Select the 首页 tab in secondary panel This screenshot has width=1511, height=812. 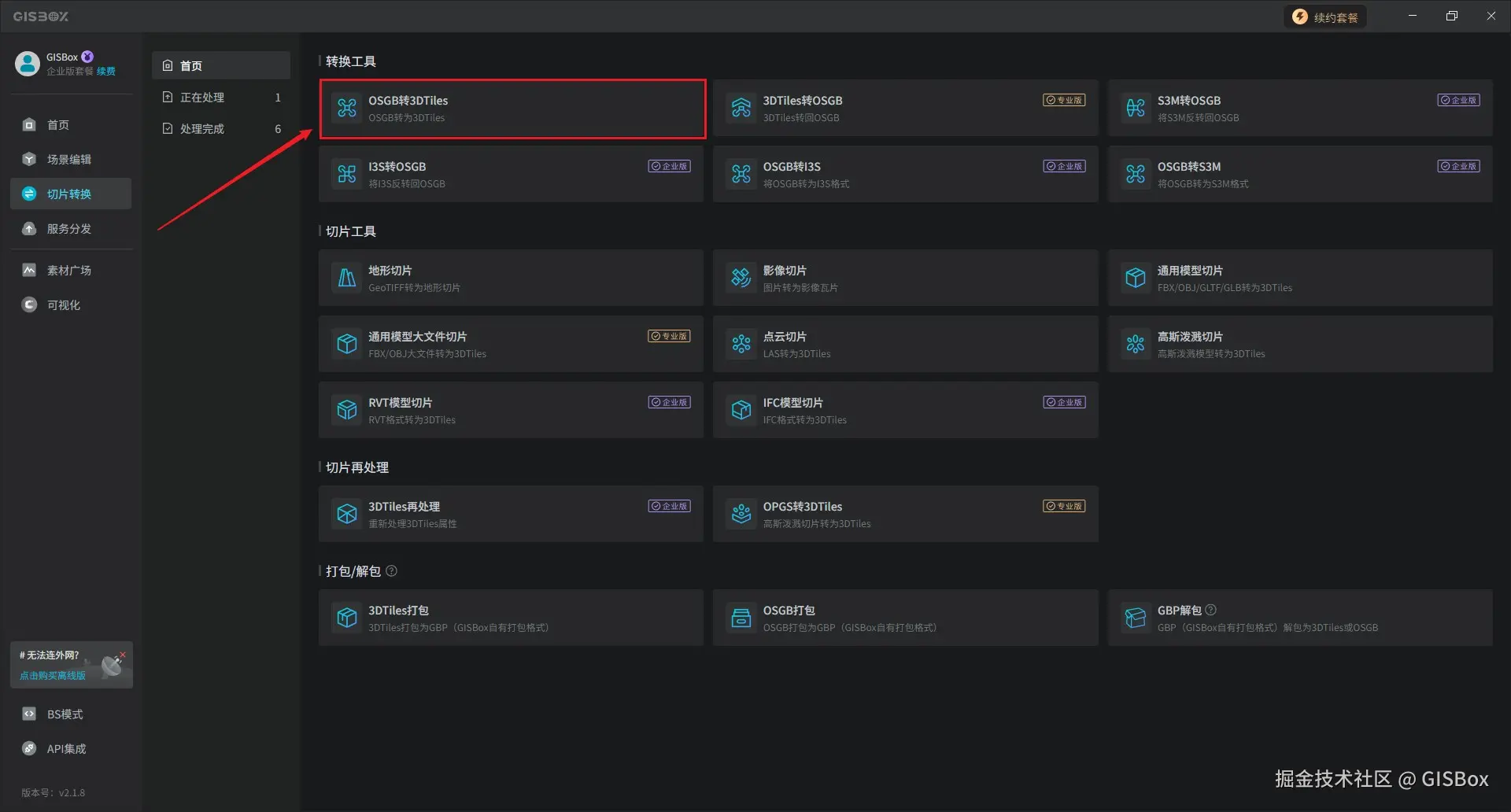[221, 65]
